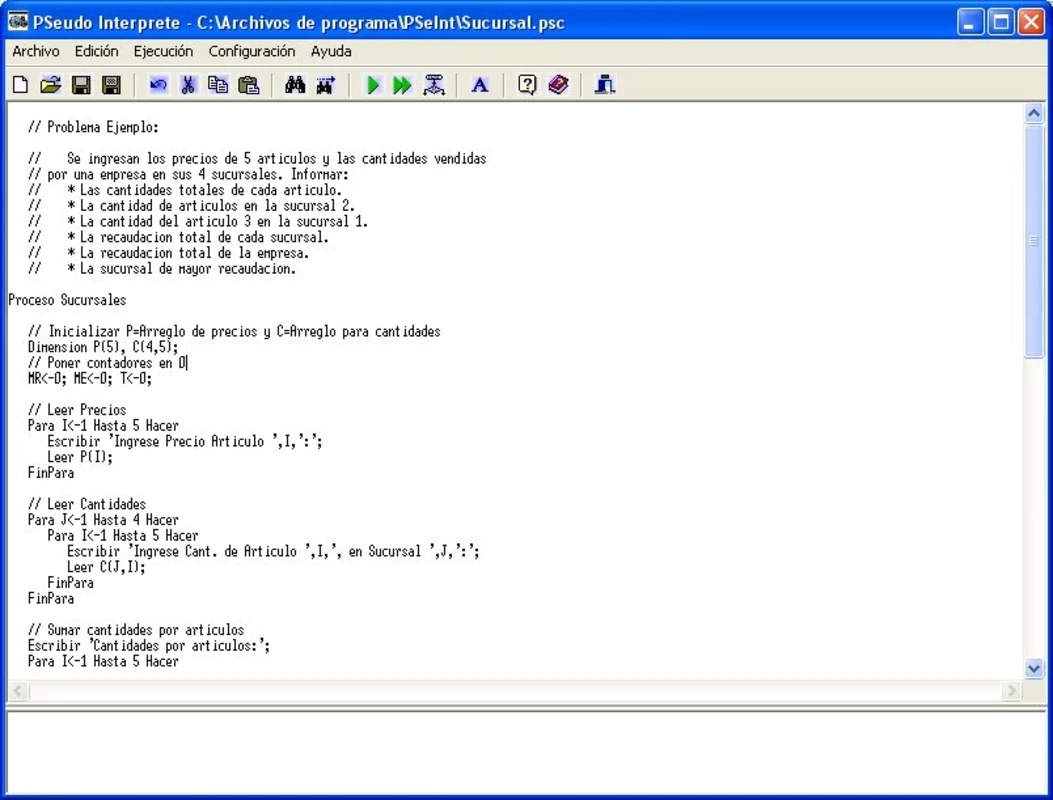The height and width of the screenshot is (800, 1053).
Task: Copy the selection using the toolbar
Action: click(218, 86)
